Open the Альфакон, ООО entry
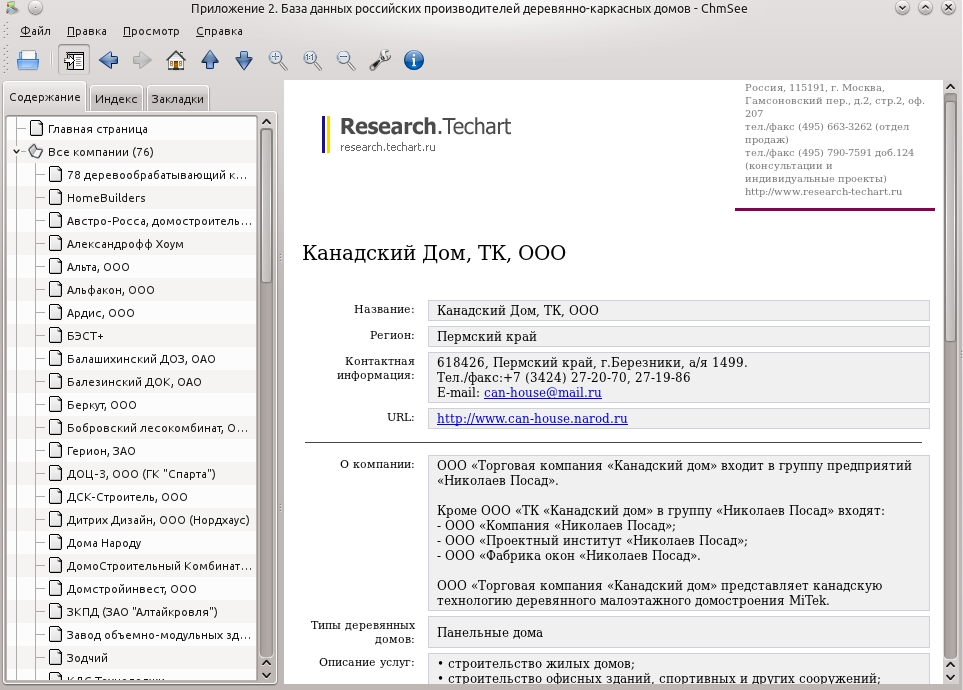This screenshot has height=690, width=963. (111, 290)
